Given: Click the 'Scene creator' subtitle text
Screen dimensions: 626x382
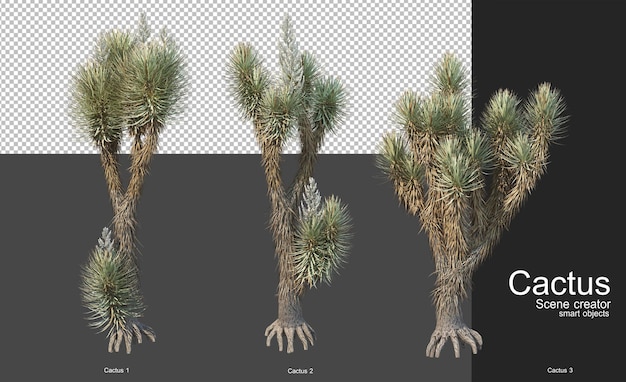Looking at the screenshot, I should 573,304.
